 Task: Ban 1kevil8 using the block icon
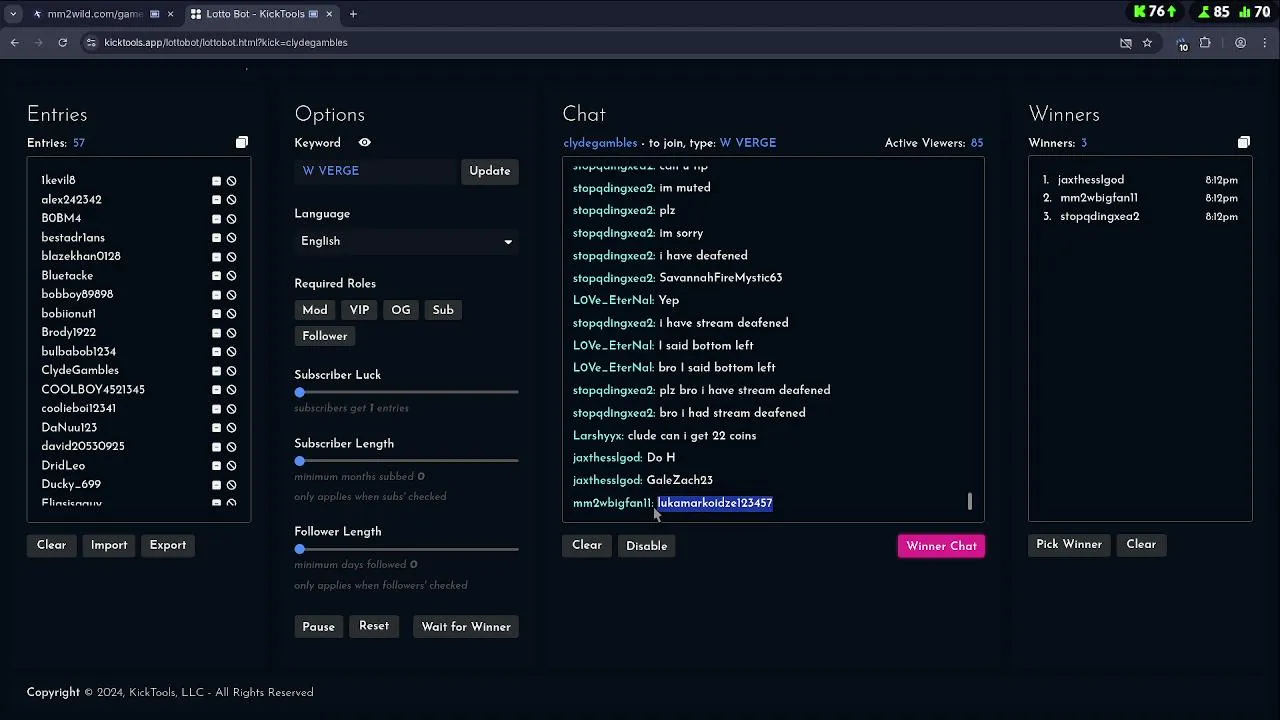click(231, 181)
